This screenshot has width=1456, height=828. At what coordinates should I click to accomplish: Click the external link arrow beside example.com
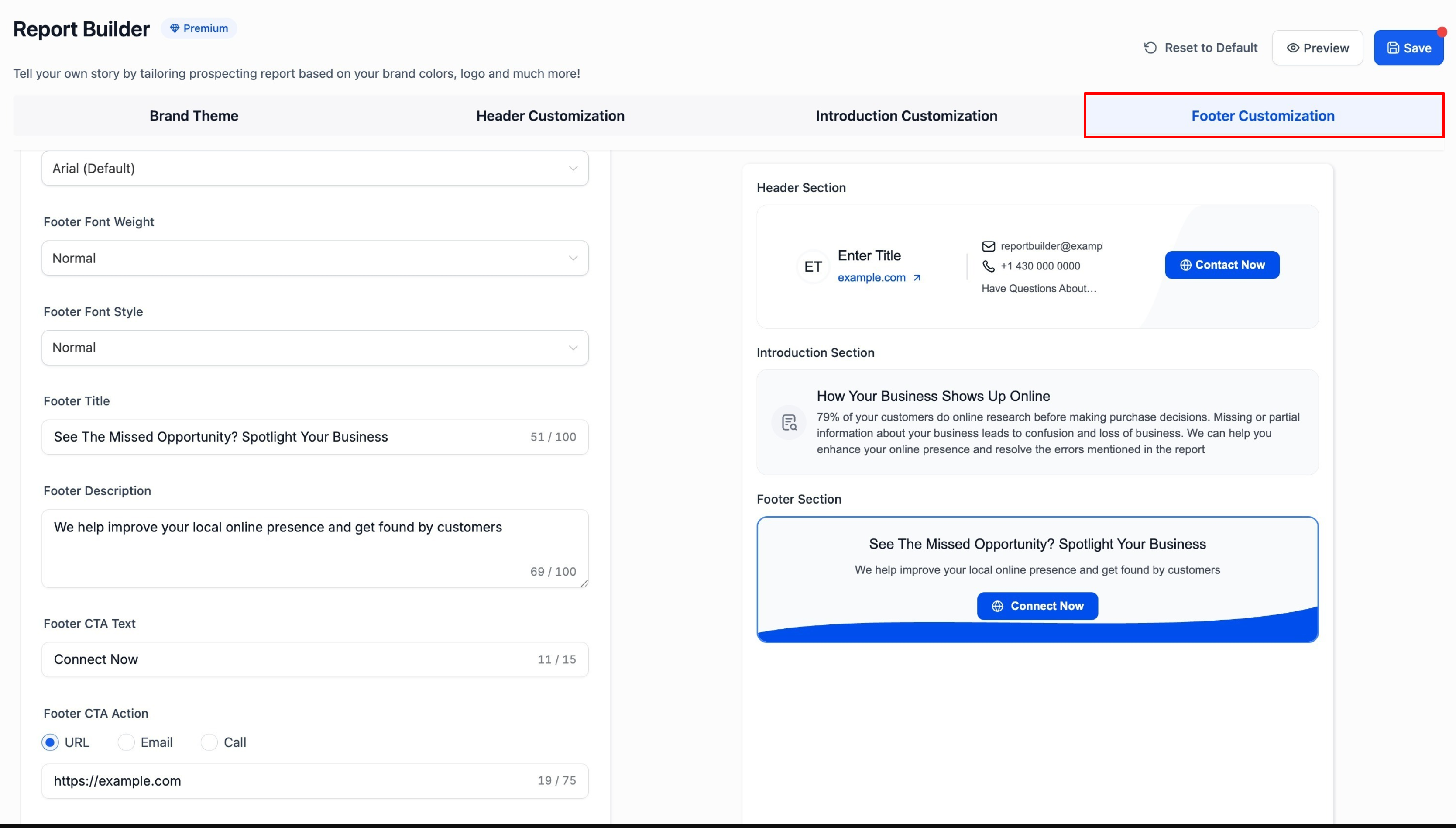[917, 278]
